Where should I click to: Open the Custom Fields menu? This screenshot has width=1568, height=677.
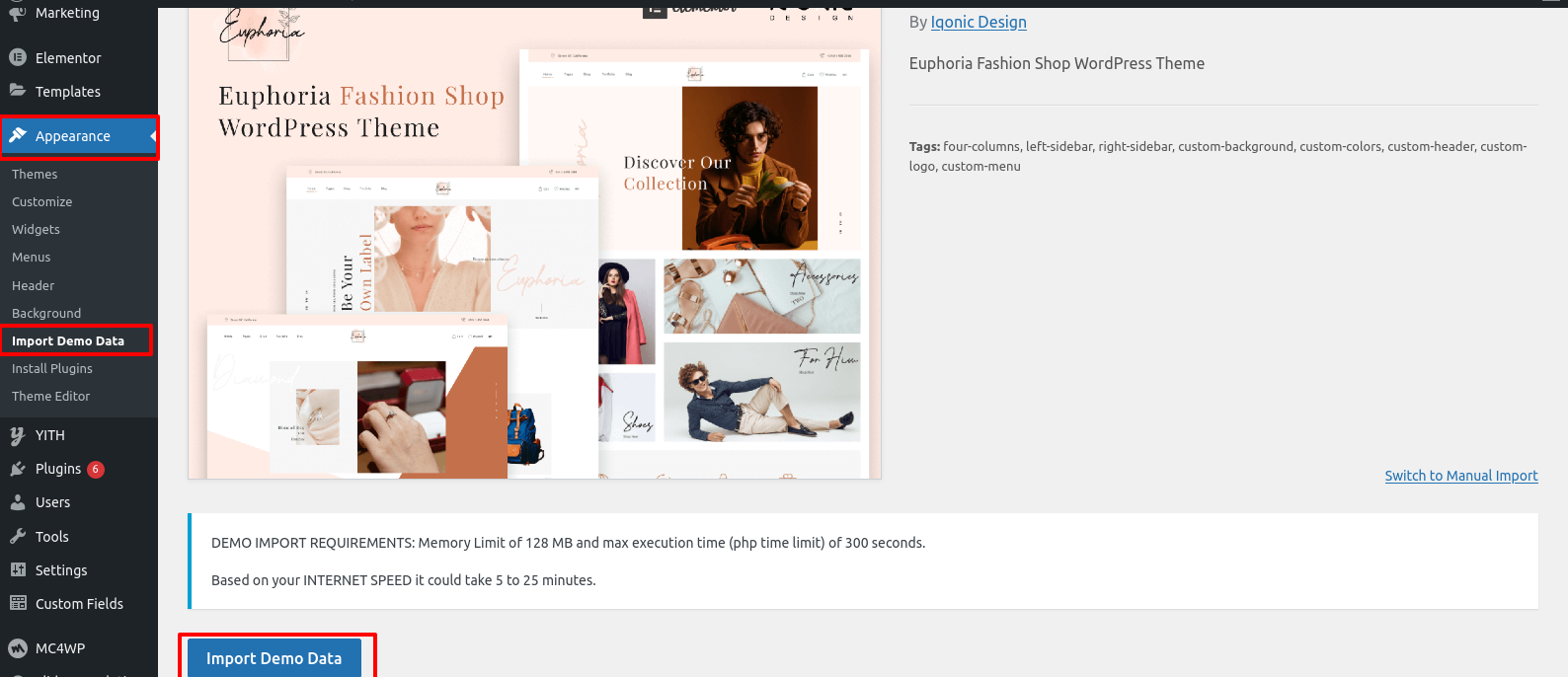(x=79, y=604)
